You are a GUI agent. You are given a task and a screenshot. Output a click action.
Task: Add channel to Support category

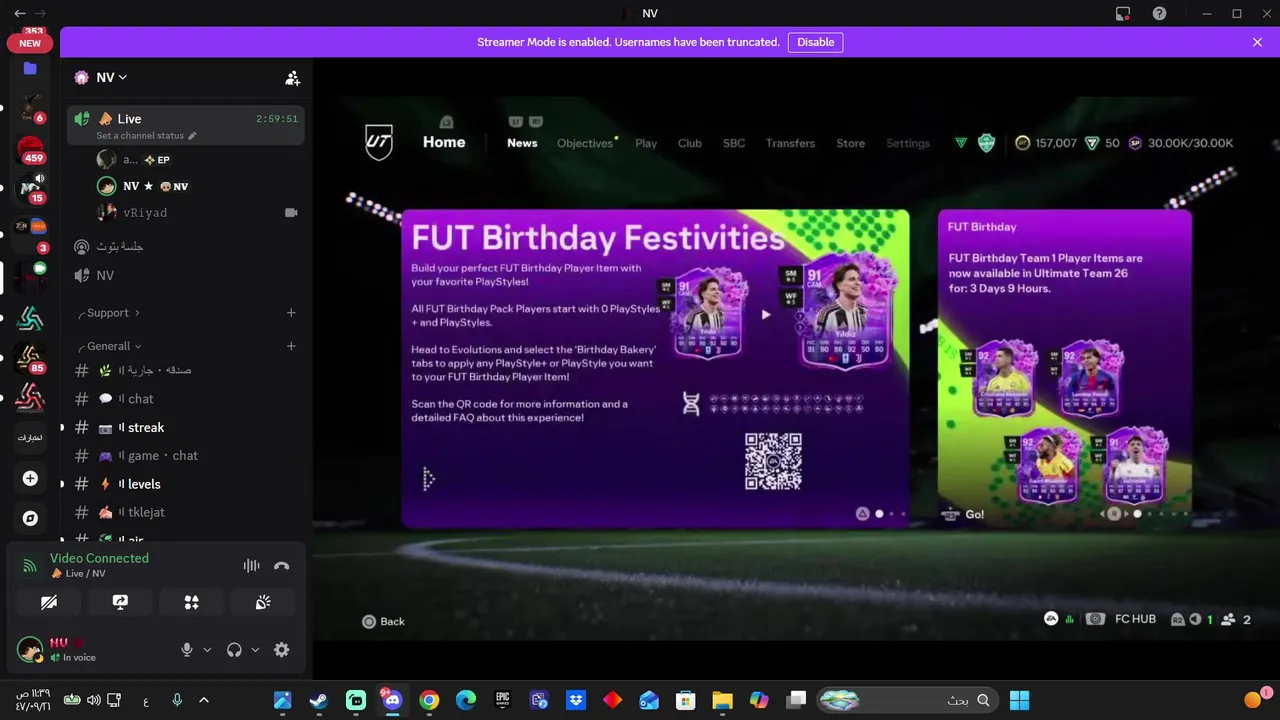291,313
